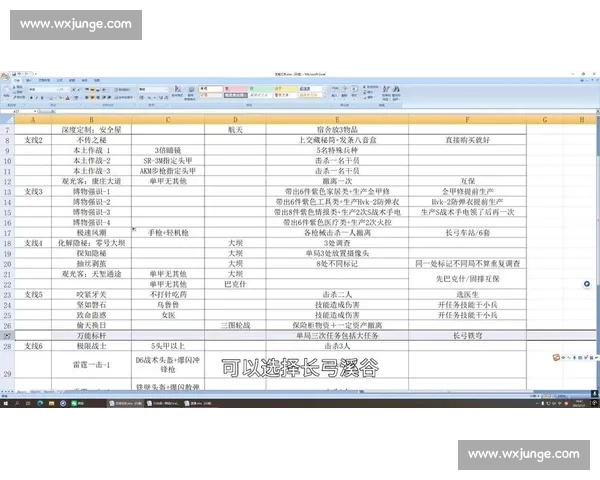600x480 pixels.
Task: Toggle Center horizontal alignment
Action: pyautogui.click(x=92, y=98)
